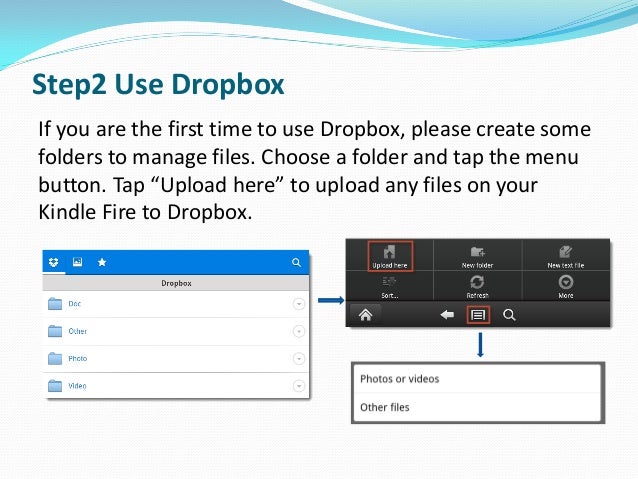This screenshot has height=479, width=638.
Task: Open the Photo folder
Action: click(176, 359)
